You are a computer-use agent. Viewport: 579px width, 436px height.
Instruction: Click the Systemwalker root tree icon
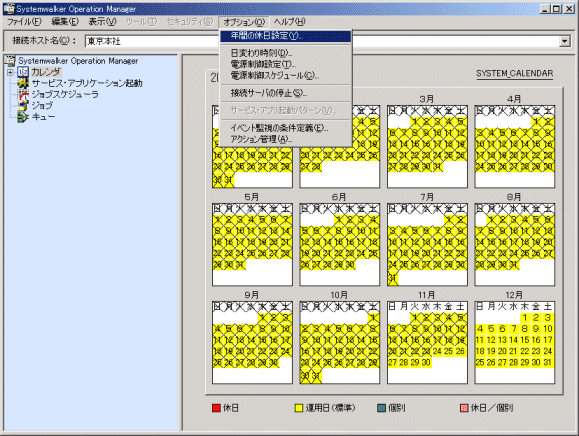tap(10, 61)
